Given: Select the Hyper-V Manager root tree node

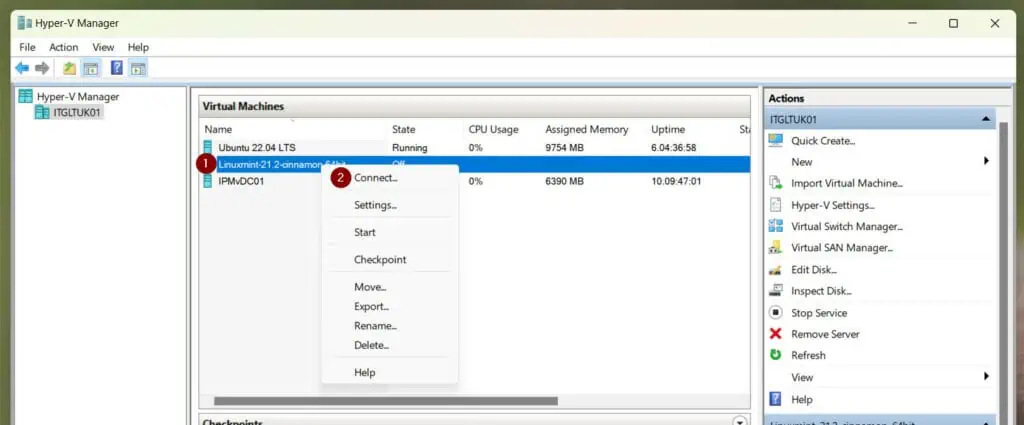Looking at the screenshot, I should [78, 97].
